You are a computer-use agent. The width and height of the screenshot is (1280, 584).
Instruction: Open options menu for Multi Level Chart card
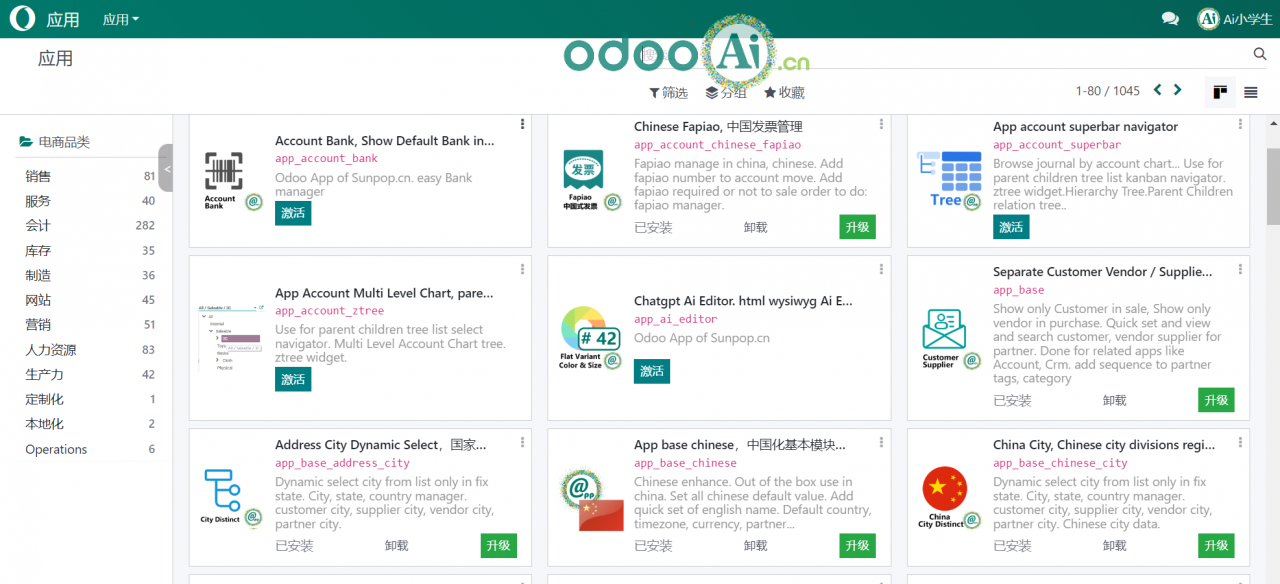click(x=522, y=269)
